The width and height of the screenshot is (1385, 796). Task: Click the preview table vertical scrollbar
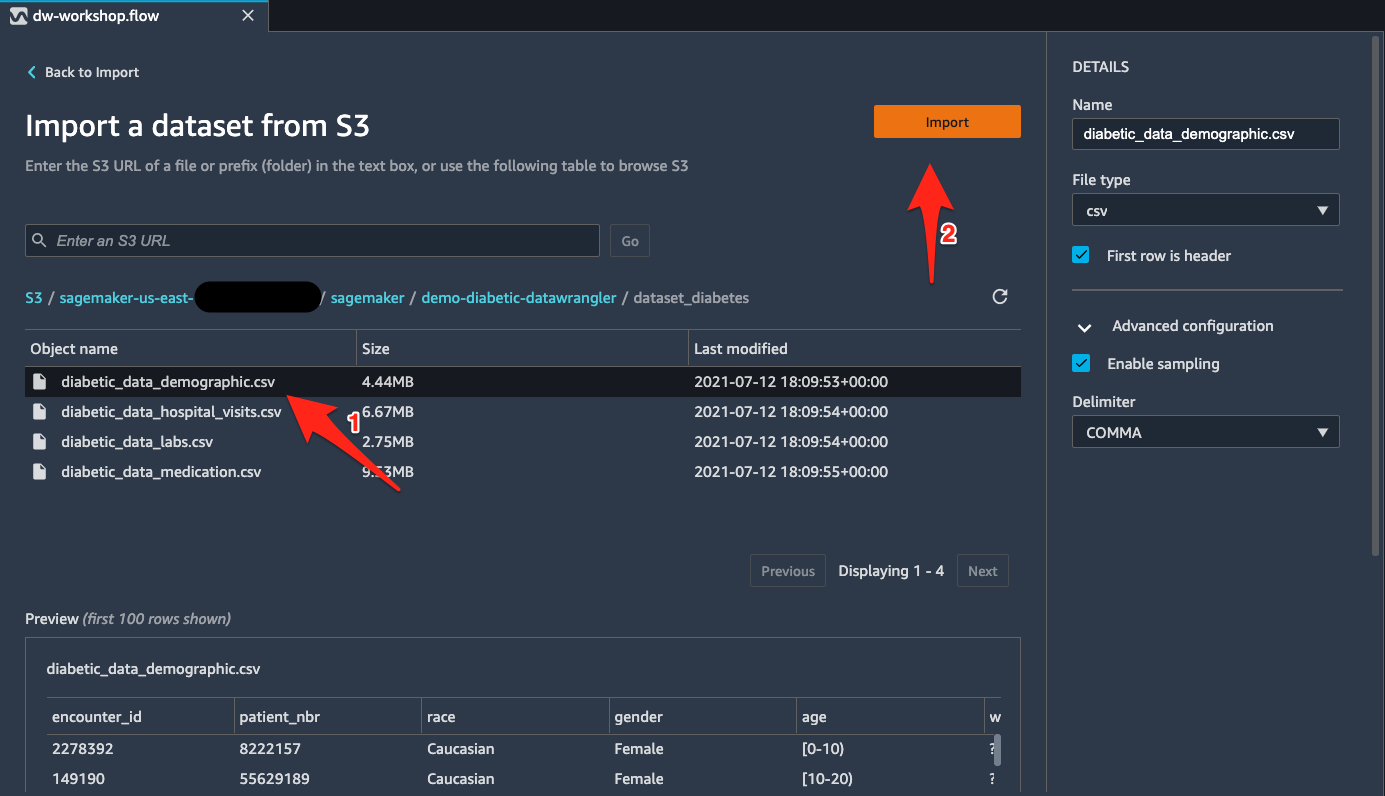(x=996, y=749)
